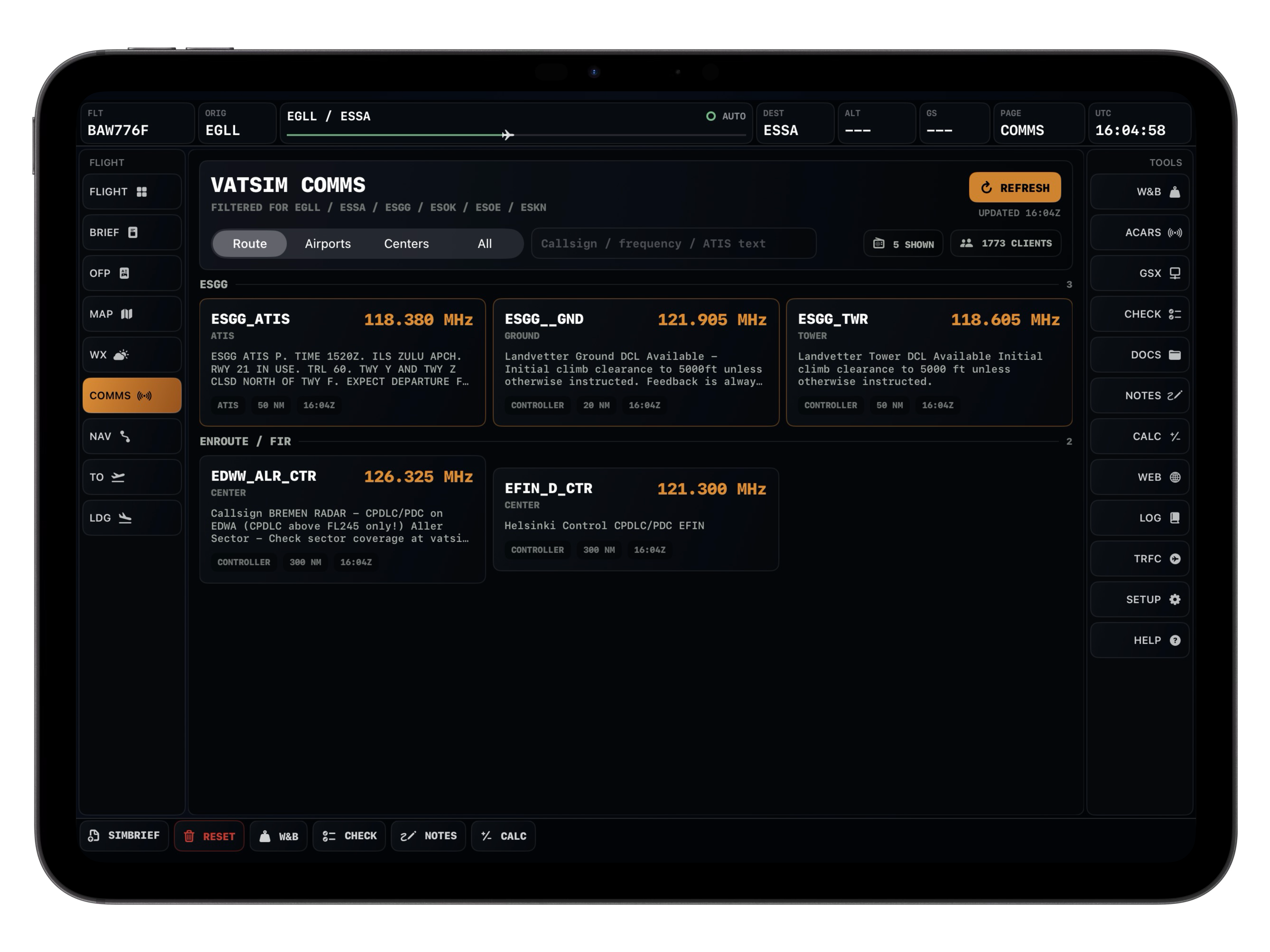1270x952 pixels.
Task: Click NOTES in the bottom bar
Action: [428, 836]
